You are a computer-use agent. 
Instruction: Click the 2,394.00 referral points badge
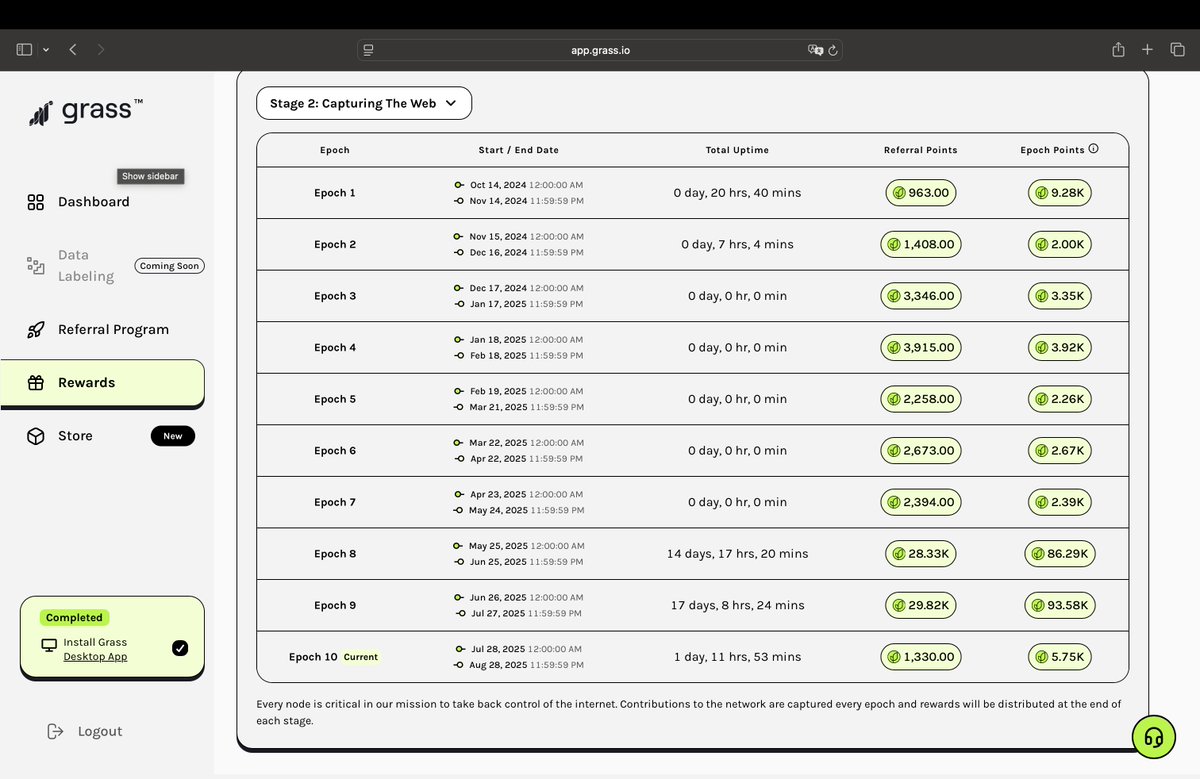point(921,502)
